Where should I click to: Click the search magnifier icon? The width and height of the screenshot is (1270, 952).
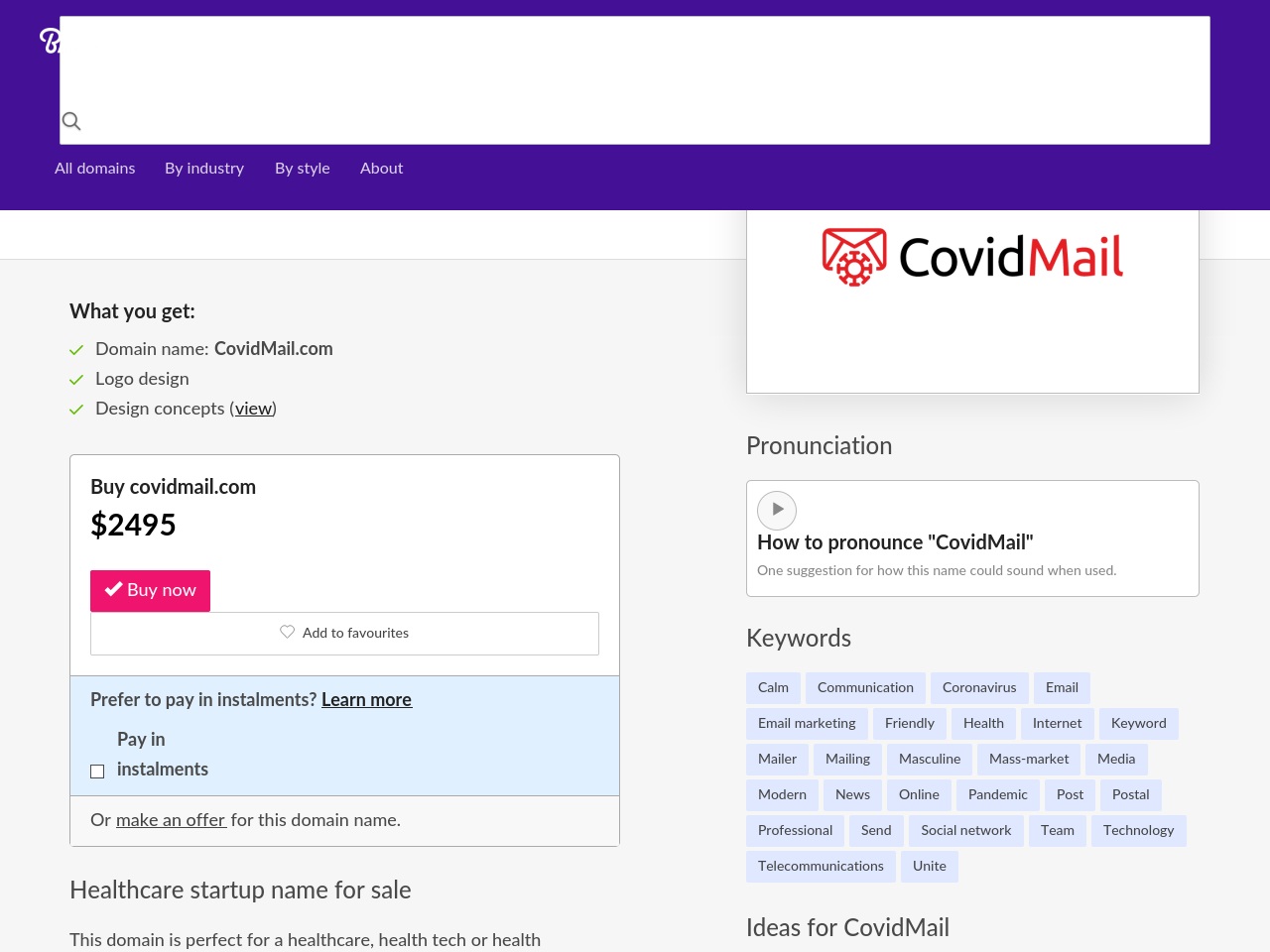point(71,121)
